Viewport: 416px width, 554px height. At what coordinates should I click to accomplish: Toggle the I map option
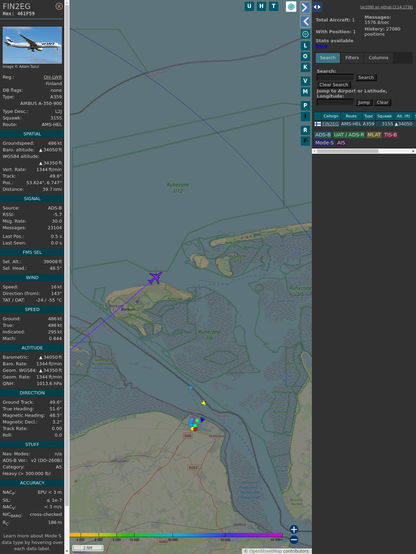pos(305,116)
